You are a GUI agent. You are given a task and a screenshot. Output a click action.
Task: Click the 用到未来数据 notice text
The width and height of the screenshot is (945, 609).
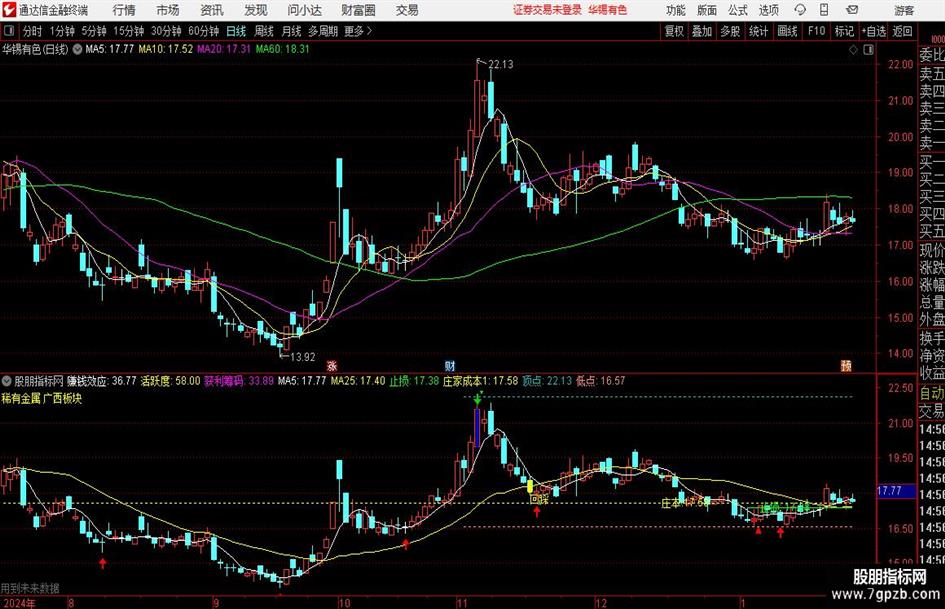[x=30, y=588]
